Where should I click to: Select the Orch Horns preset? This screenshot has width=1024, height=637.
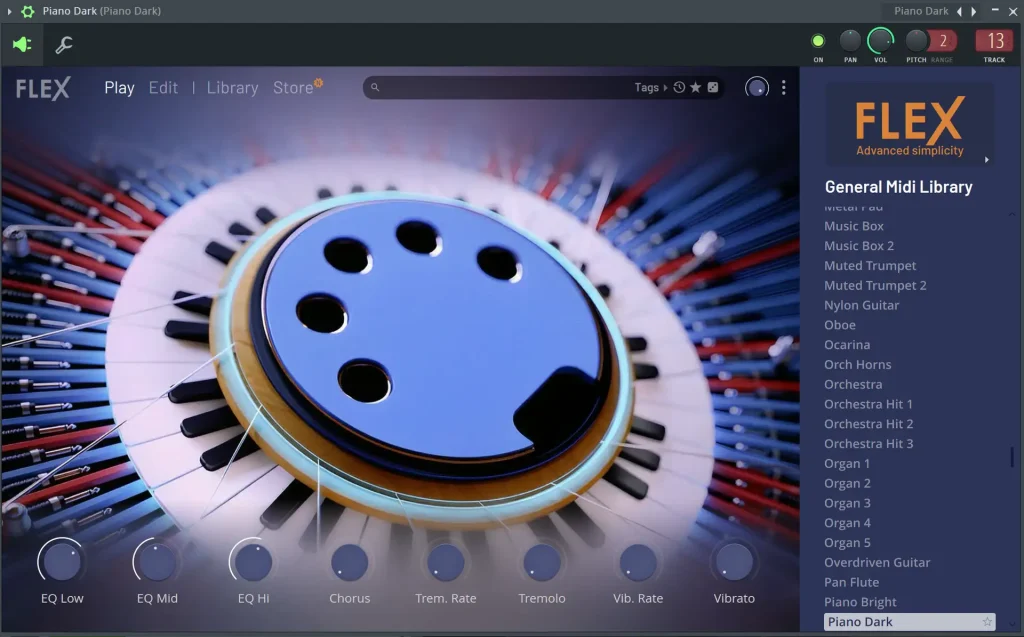tap(857, 365)
